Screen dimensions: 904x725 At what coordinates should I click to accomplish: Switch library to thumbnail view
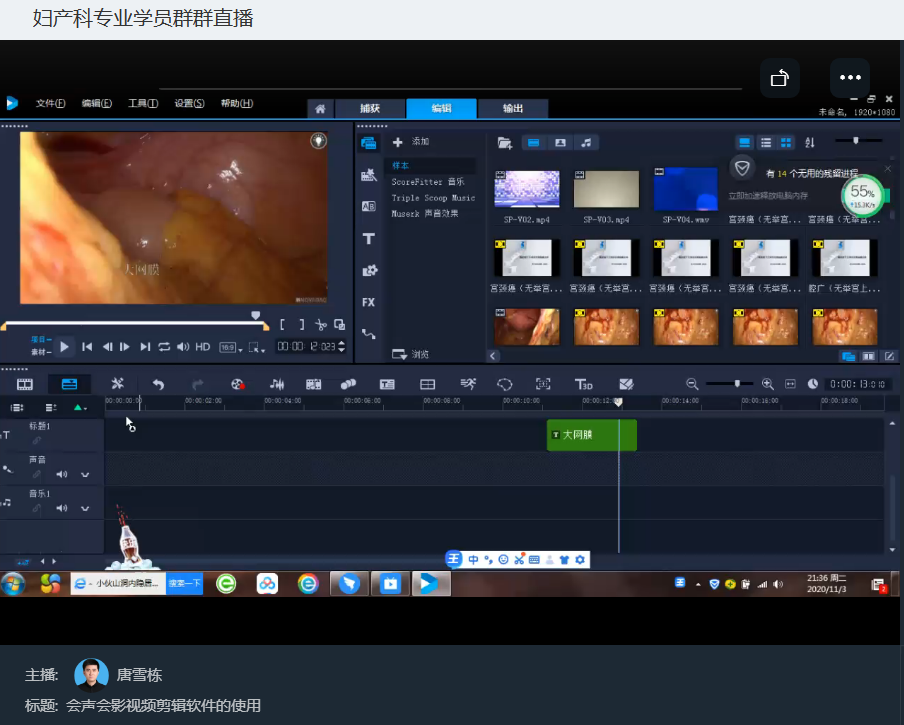click(x=785, y=142)
